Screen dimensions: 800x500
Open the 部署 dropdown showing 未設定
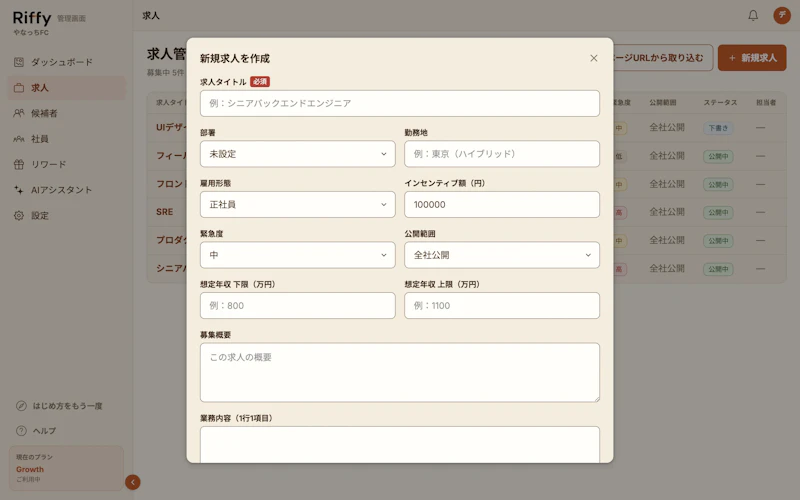tap(297, 154)
